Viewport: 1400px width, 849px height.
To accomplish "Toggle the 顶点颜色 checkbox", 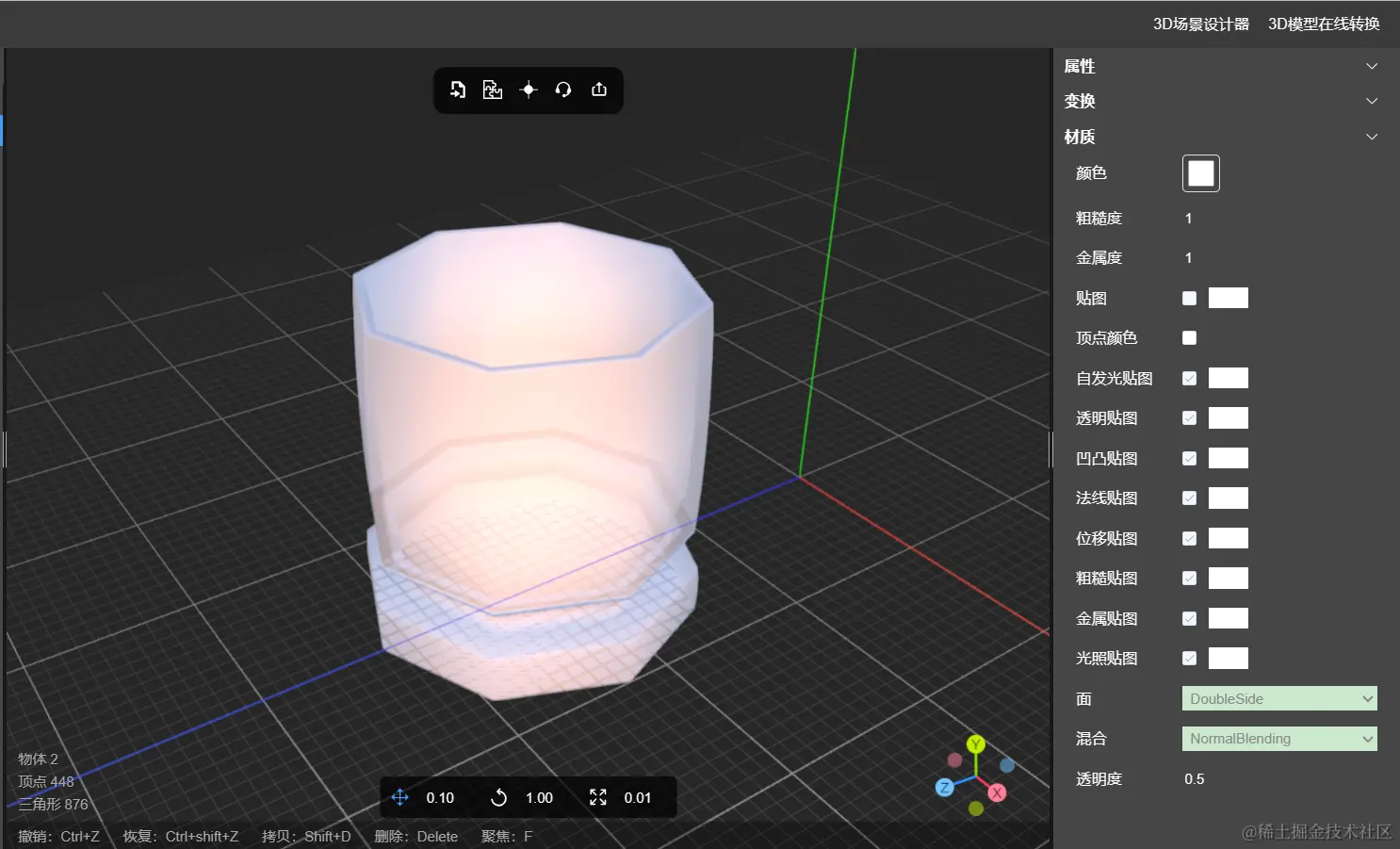I will point(1190,337).
